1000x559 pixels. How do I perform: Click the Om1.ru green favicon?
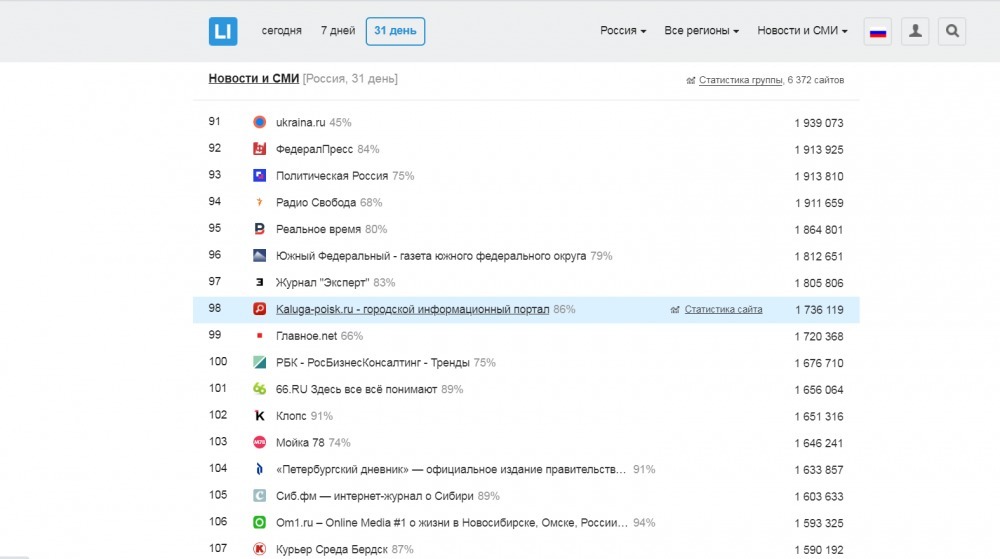click(x=260, y=523)
